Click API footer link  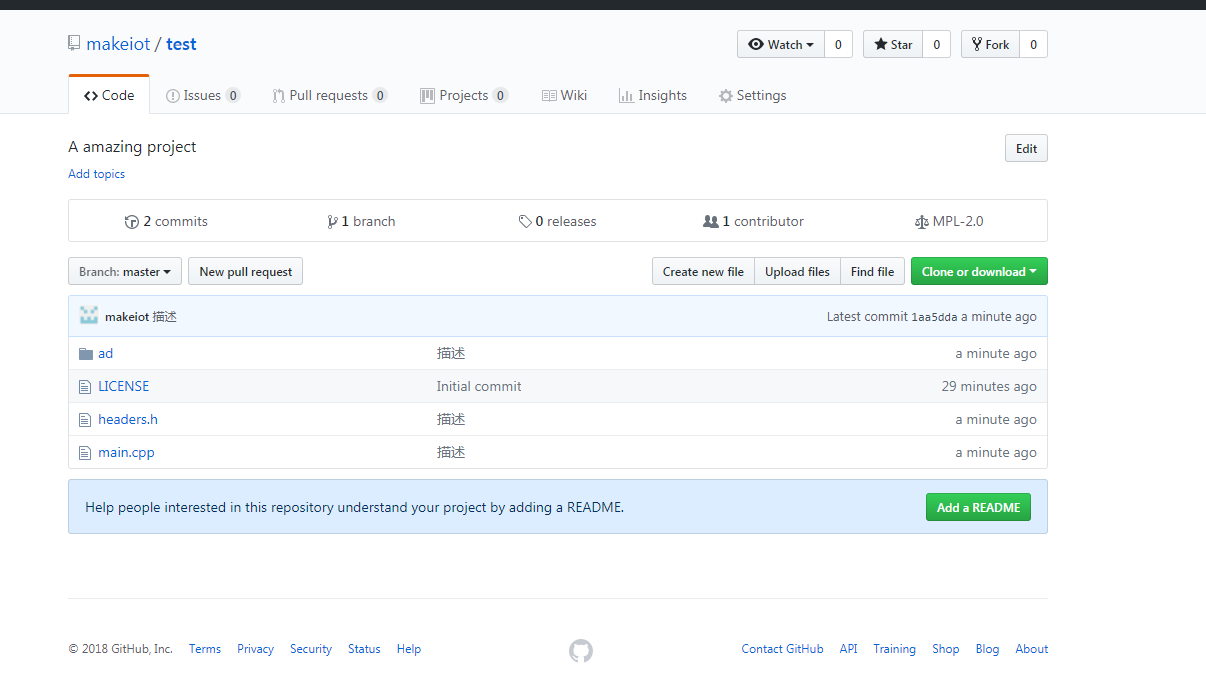click(x=848, y=649)
